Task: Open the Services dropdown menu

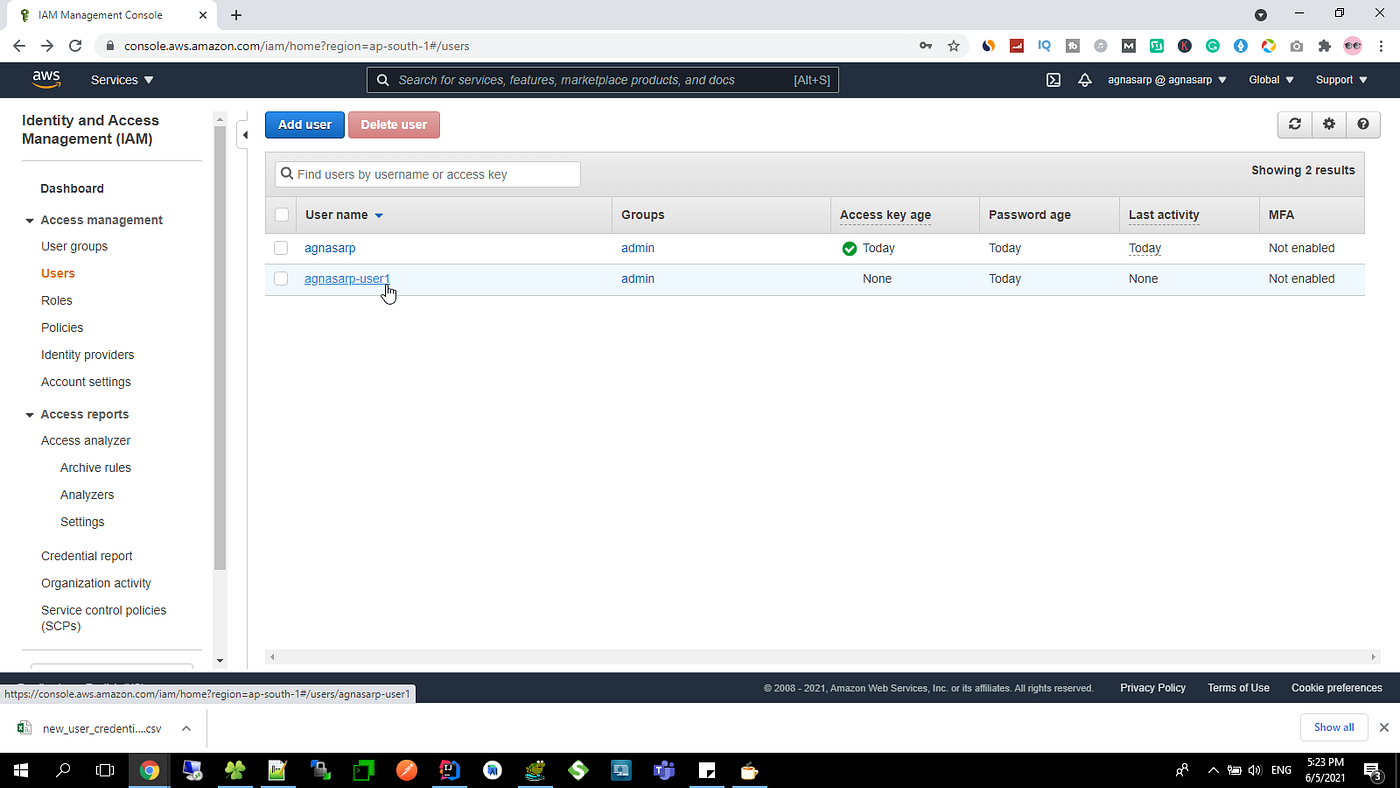Action: (122, 80)
